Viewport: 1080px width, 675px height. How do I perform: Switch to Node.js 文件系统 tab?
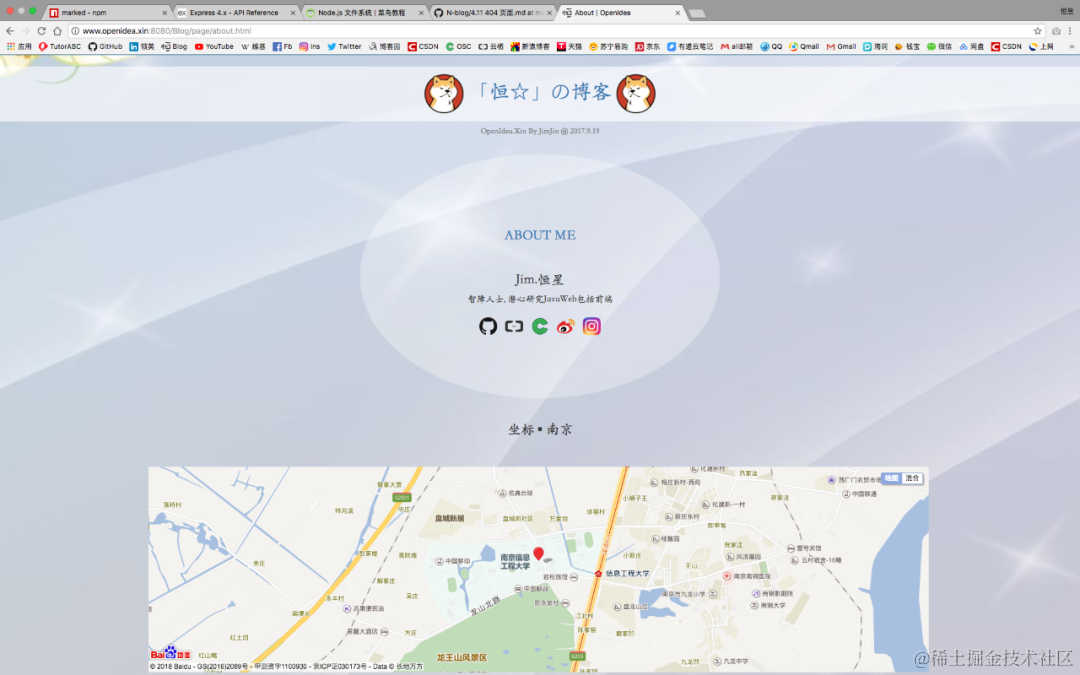point(363,12)
